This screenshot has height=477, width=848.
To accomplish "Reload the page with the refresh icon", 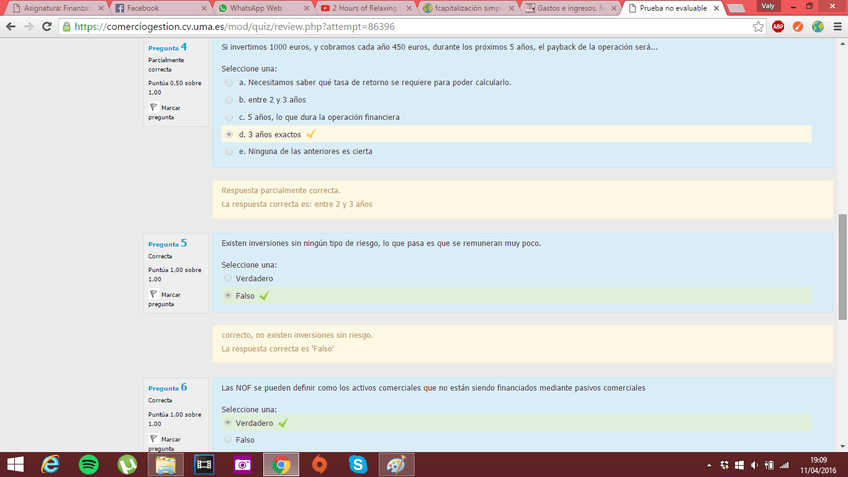I will click(49, 27).
